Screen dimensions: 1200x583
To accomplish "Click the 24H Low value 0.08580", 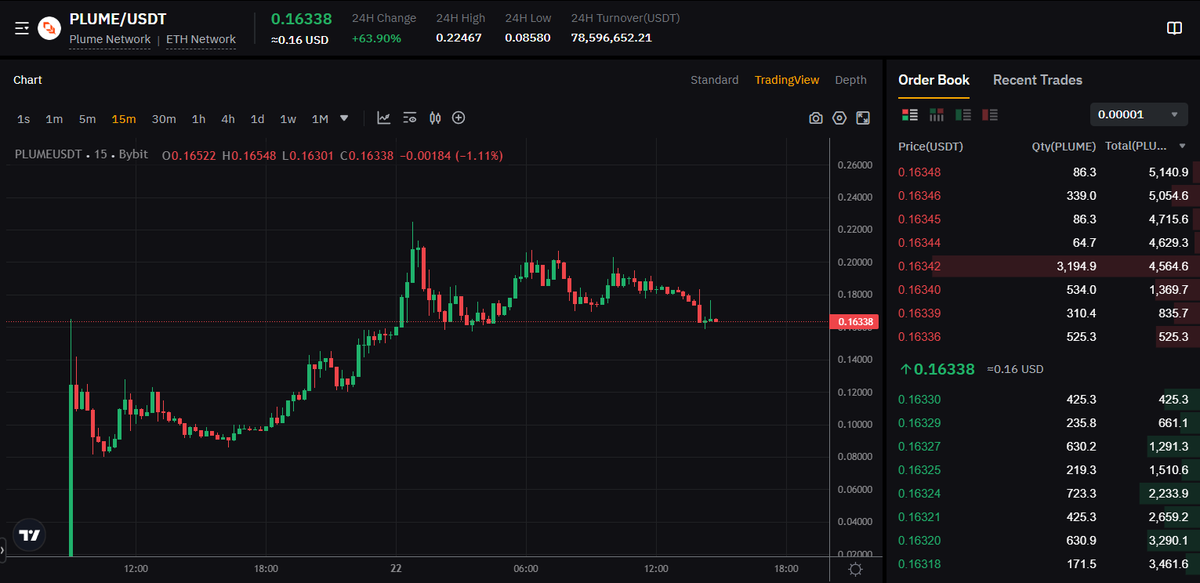I will point(528,38).
